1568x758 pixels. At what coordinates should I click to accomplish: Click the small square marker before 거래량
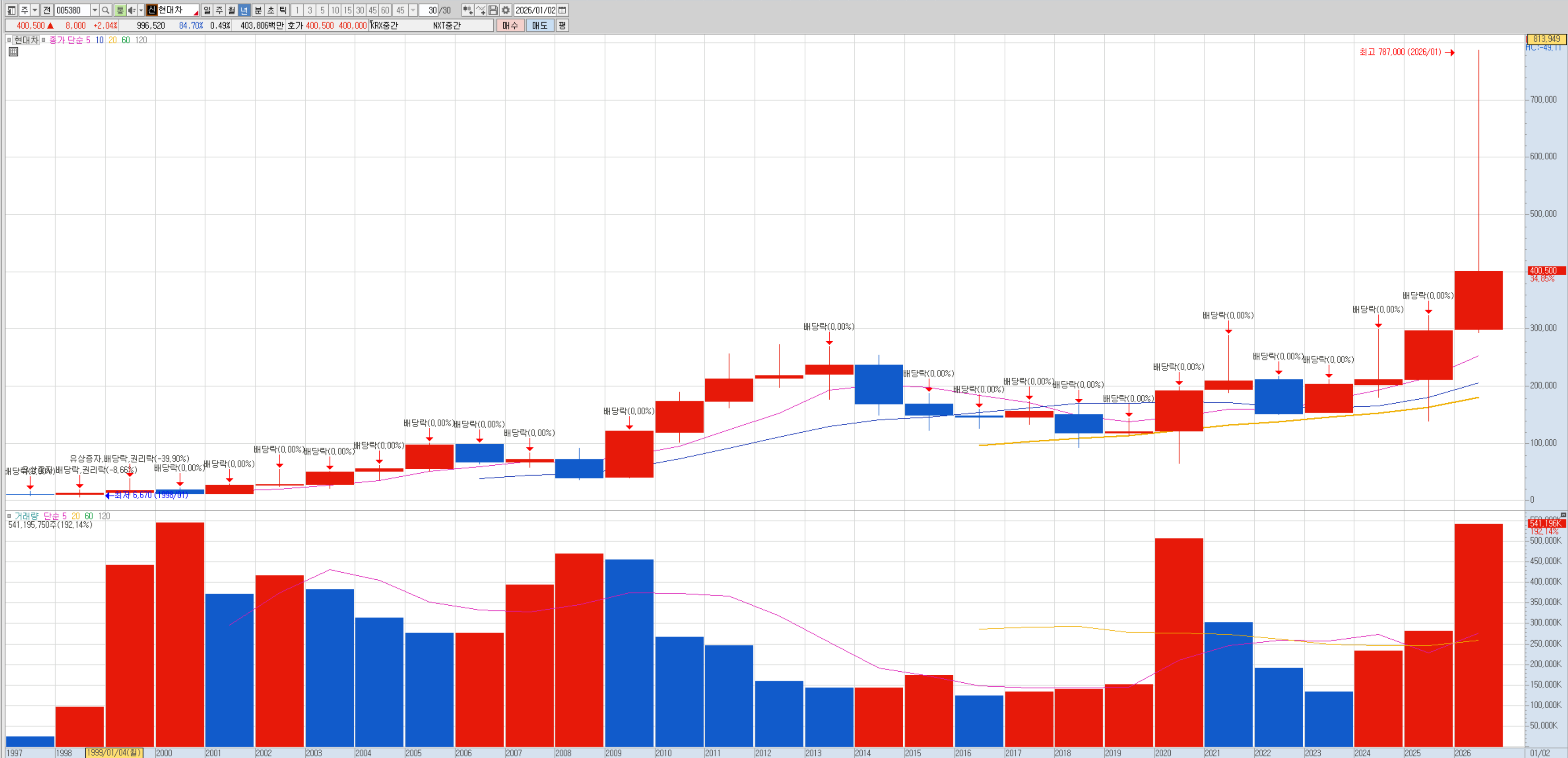9,516
